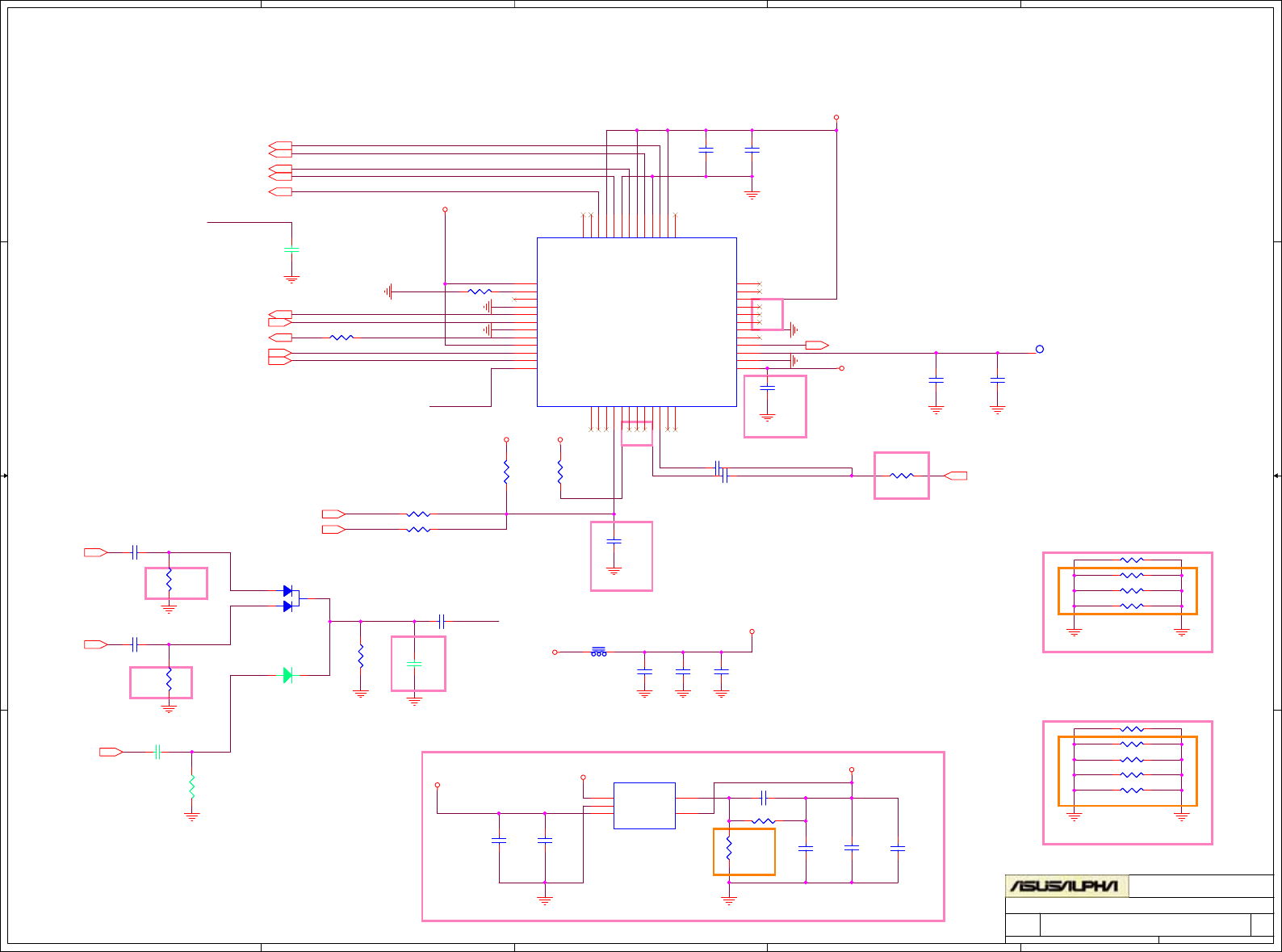Viewport: 1282px width, 952px height.
Task: Select the small blue regulator IC rectangle
Action: [644, 806]
